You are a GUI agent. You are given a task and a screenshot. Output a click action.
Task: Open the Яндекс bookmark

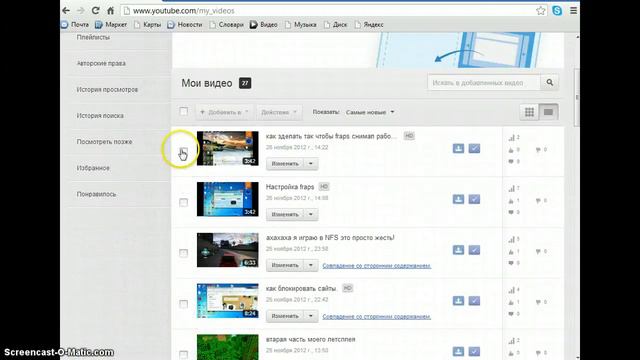point(369,24)
